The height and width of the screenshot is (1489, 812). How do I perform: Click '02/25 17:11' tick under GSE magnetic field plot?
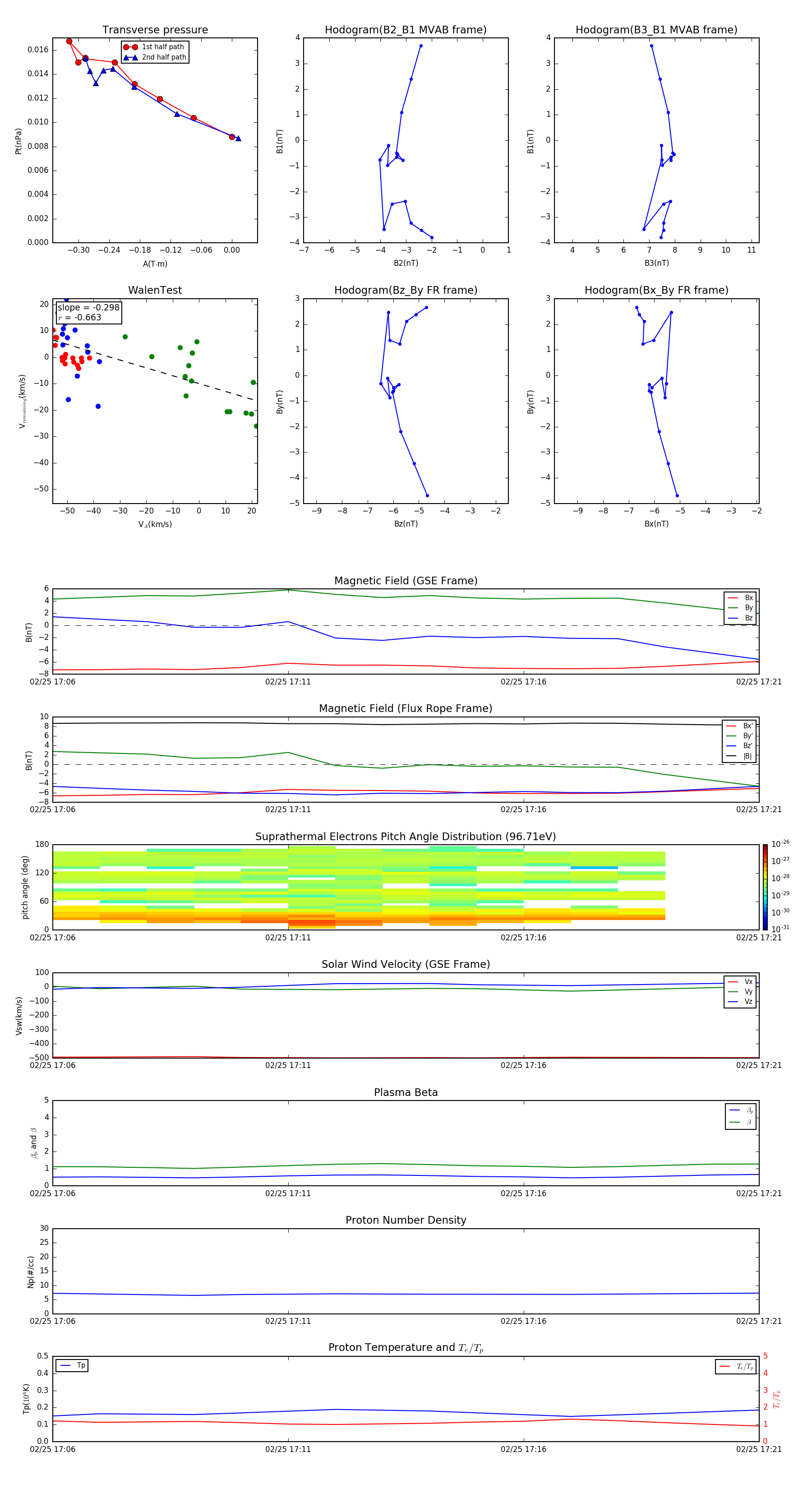(288, 682)
